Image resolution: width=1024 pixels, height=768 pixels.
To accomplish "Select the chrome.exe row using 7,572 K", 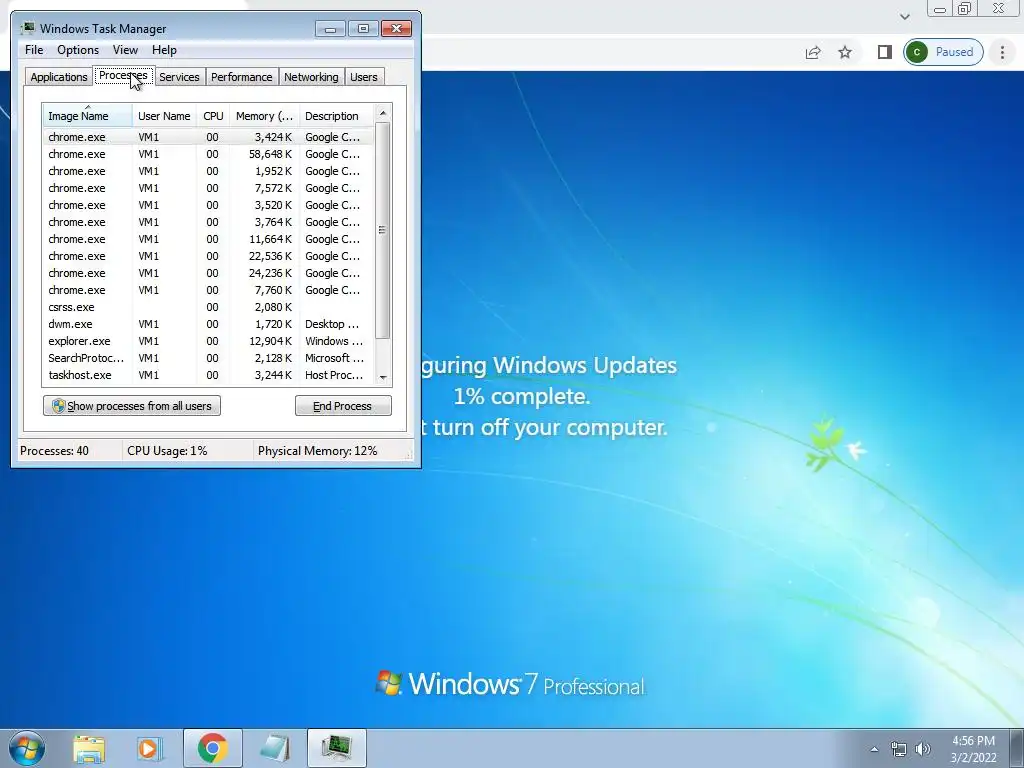I will tap(209, 188).
